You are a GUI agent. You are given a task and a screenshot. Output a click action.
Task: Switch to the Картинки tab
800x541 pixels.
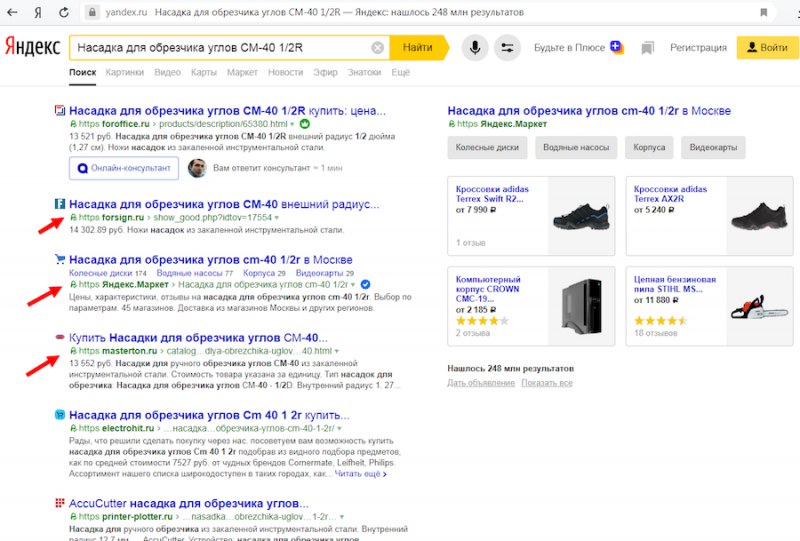124,72
